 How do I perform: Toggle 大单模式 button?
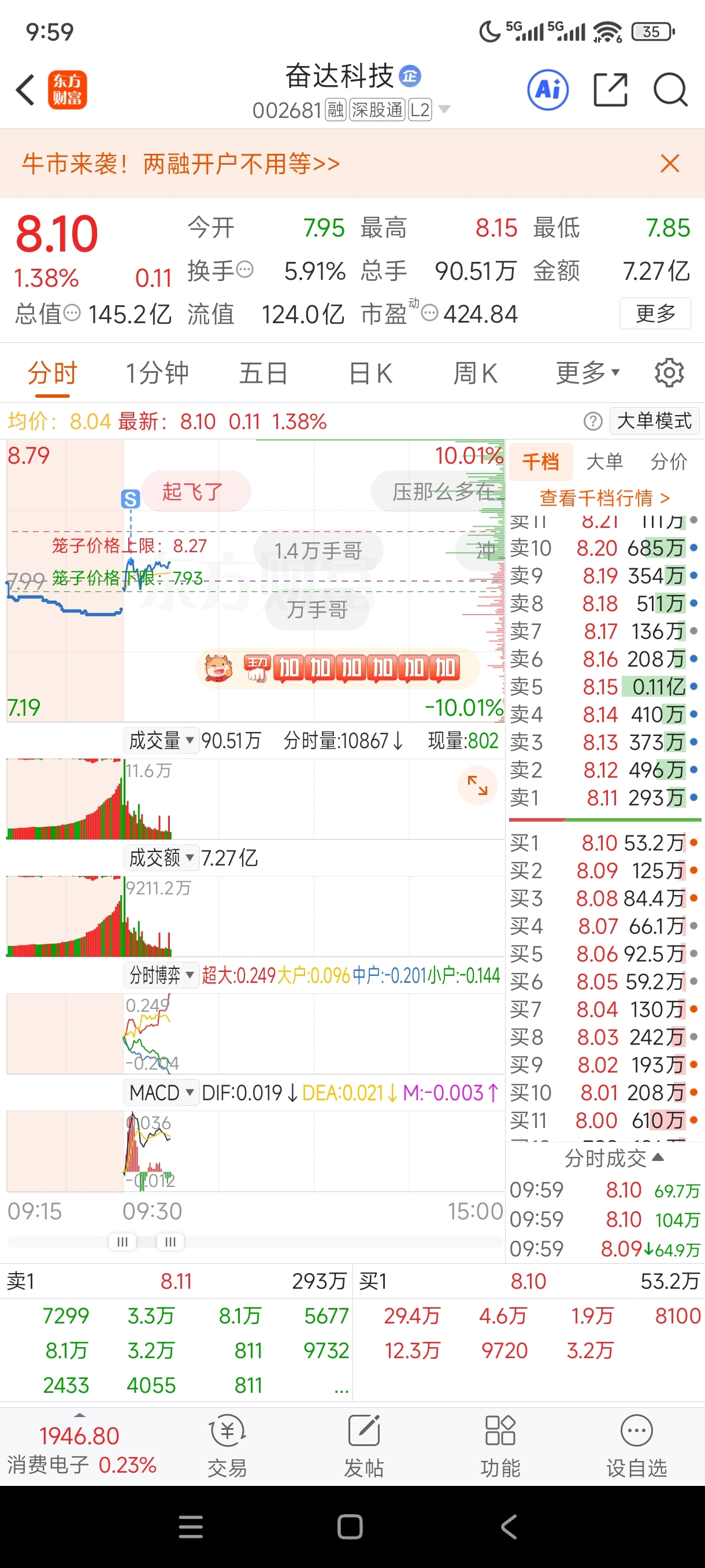coord(655,420)
